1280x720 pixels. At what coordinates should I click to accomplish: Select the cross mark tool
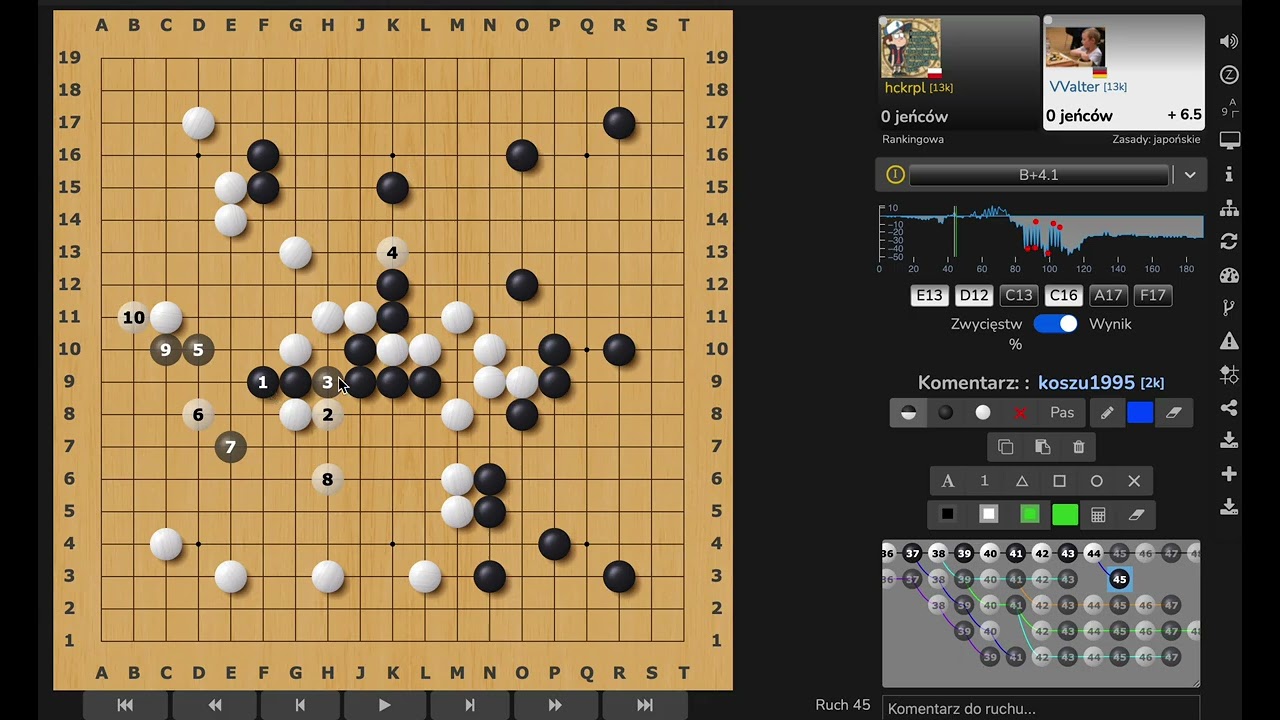[1134, 481]
